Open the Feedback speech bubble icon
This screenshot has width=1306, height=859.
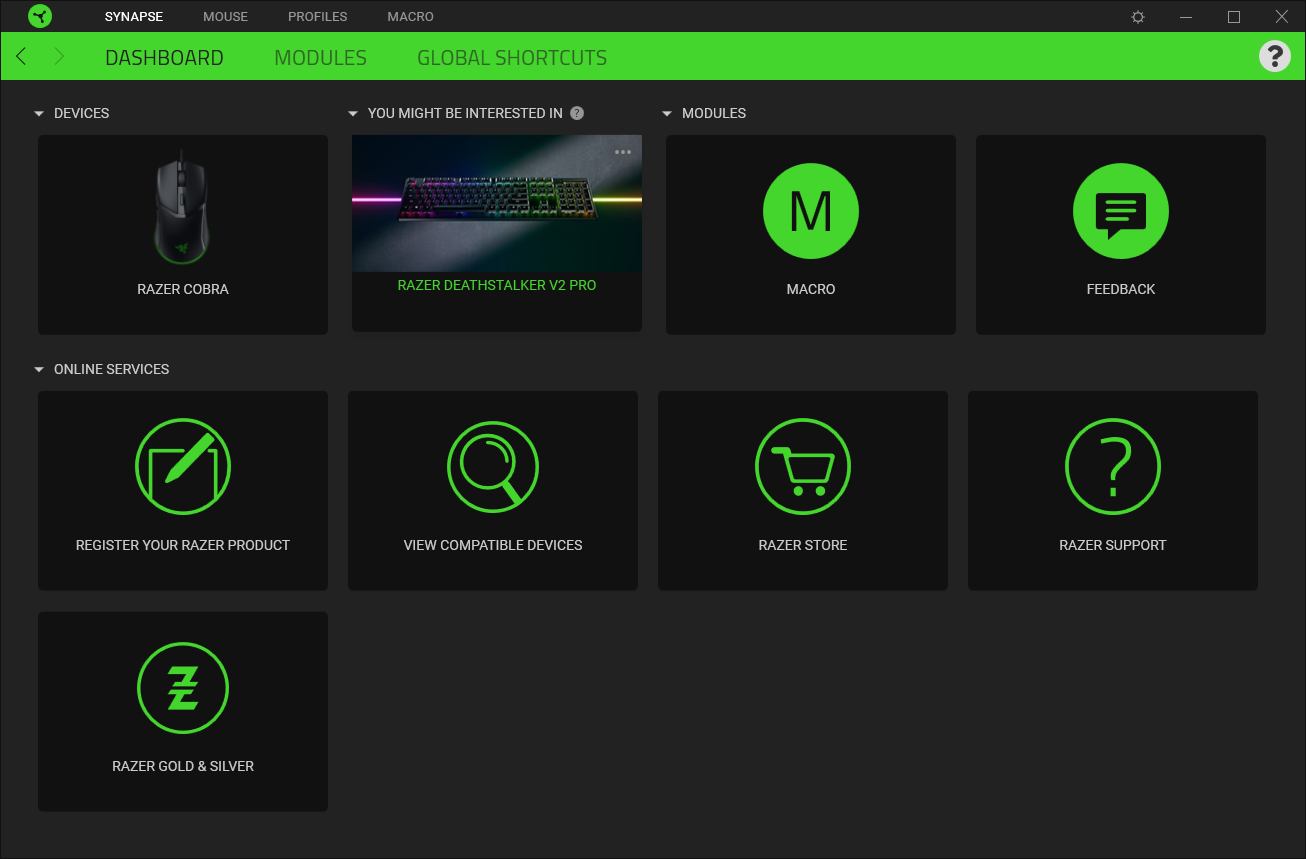pyautogui.click(x=1121, y=211)
